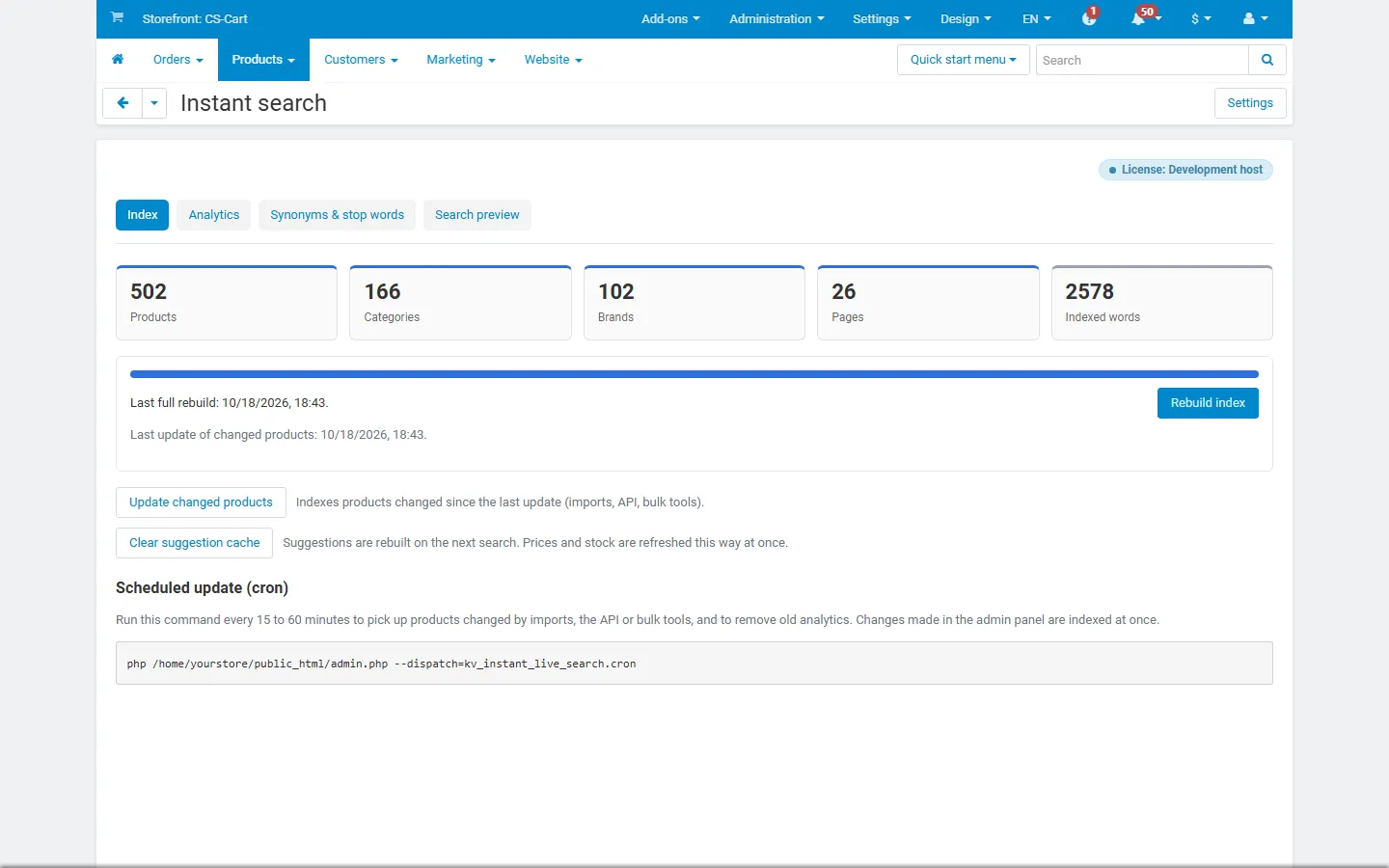The image size is (1389, 868).
Task: Open the $ currency dropdown
Action: click(x=1201, y=18)
